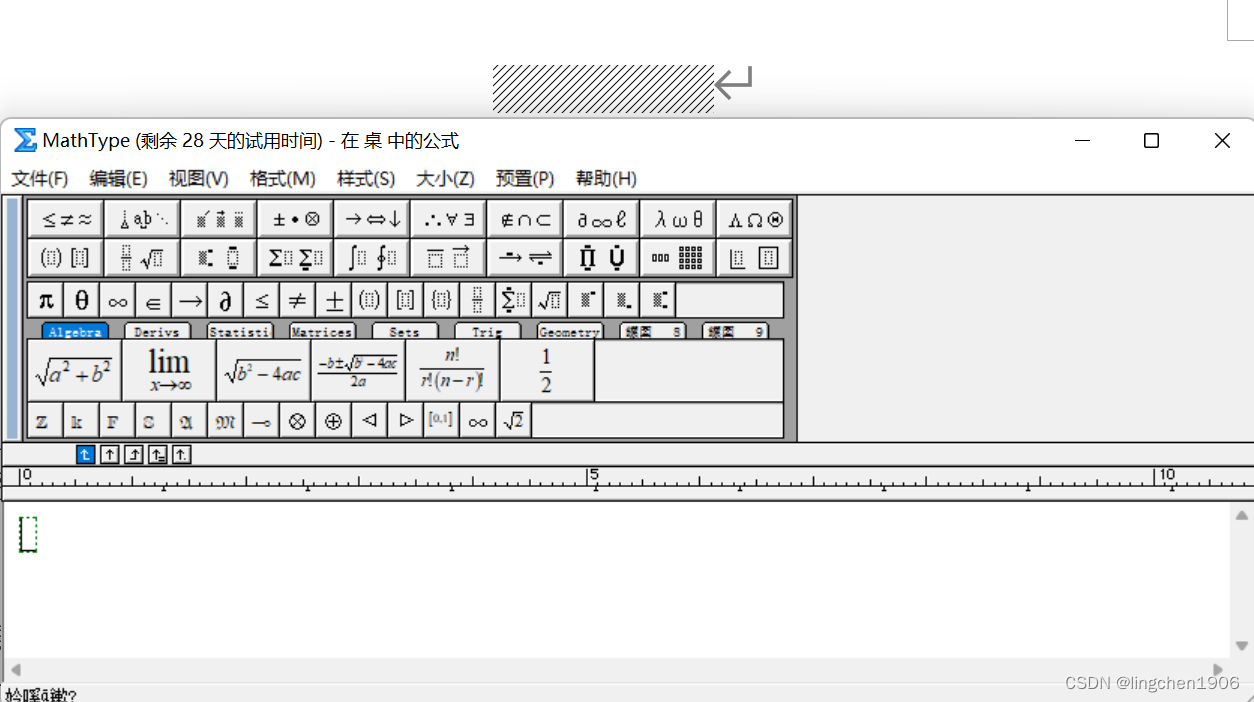Open the products and set theory templates palette
Viewport: 1254px width, 702px height.
tap(602, 258)
